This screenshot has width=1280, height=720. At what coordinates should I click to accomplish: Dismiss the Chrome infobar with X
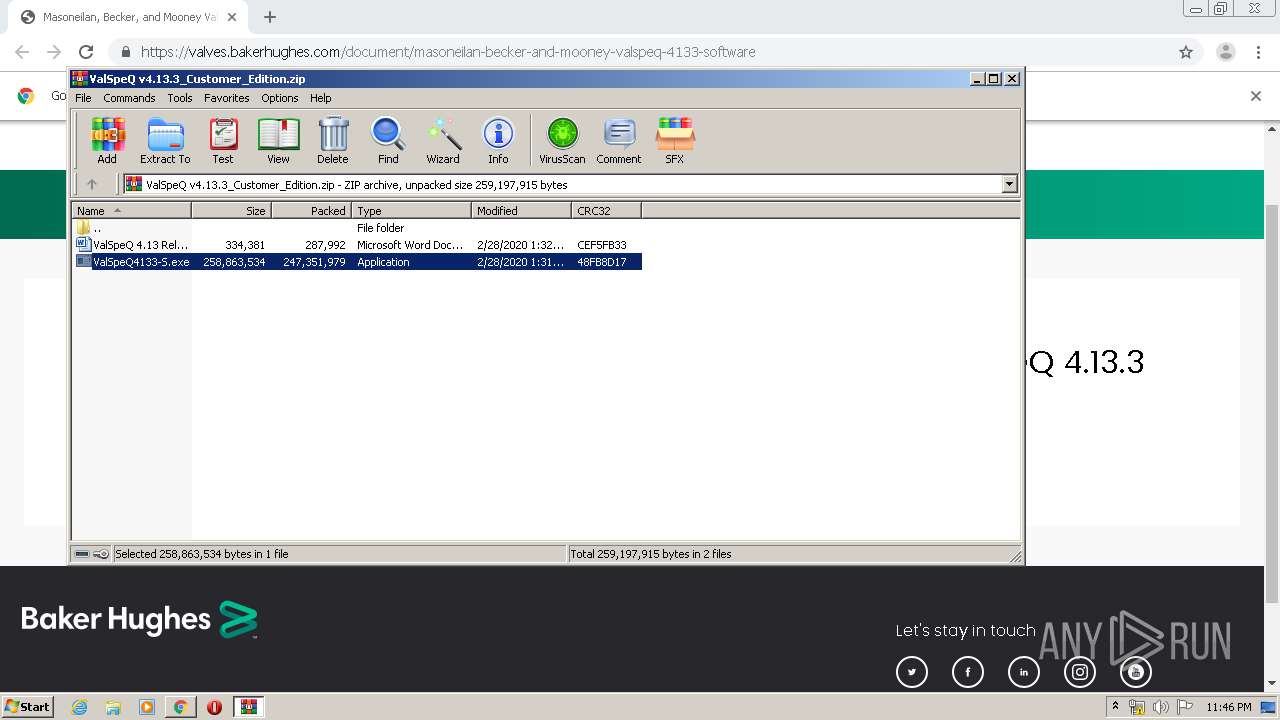1256,96
